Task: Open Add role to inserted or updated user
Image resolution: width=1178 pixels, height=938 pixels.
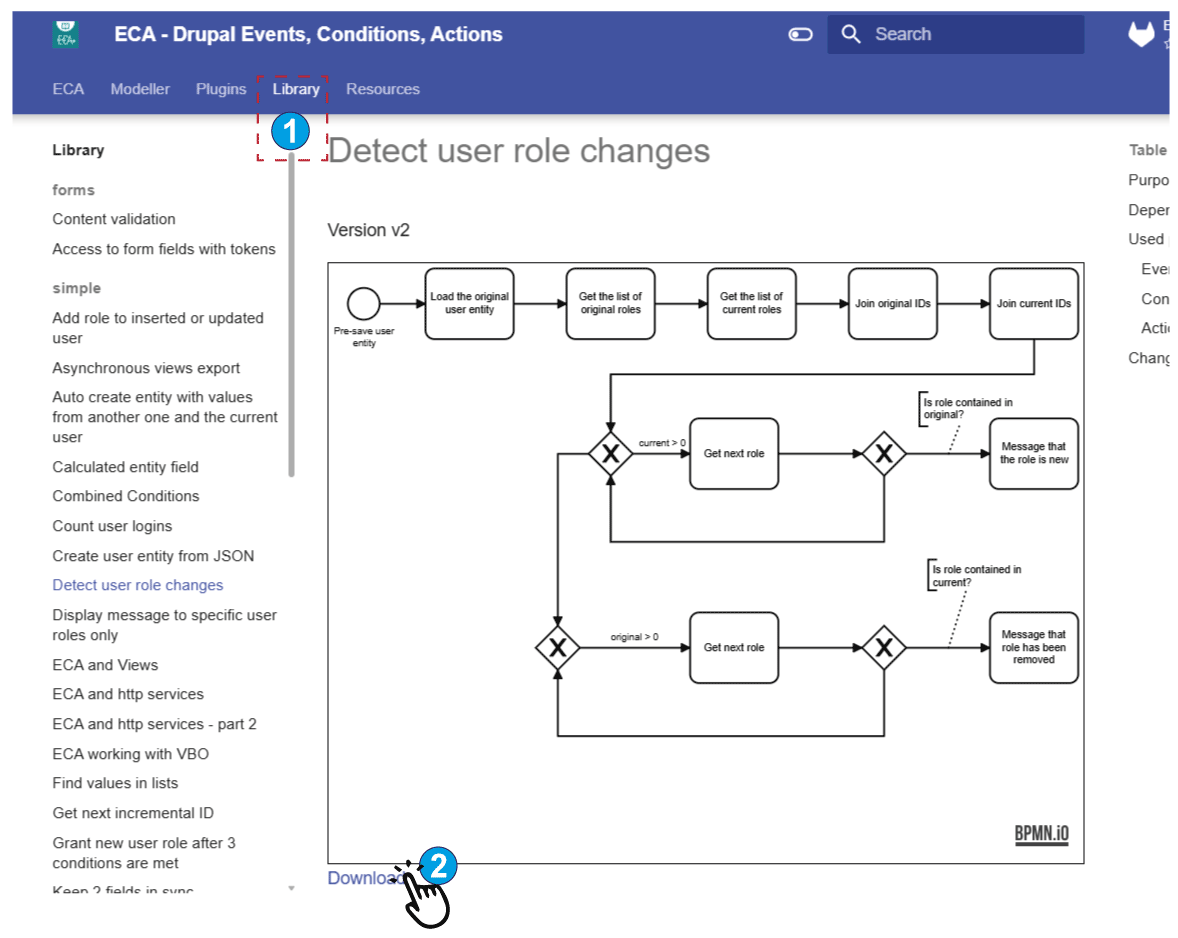Action: point(158,328)
